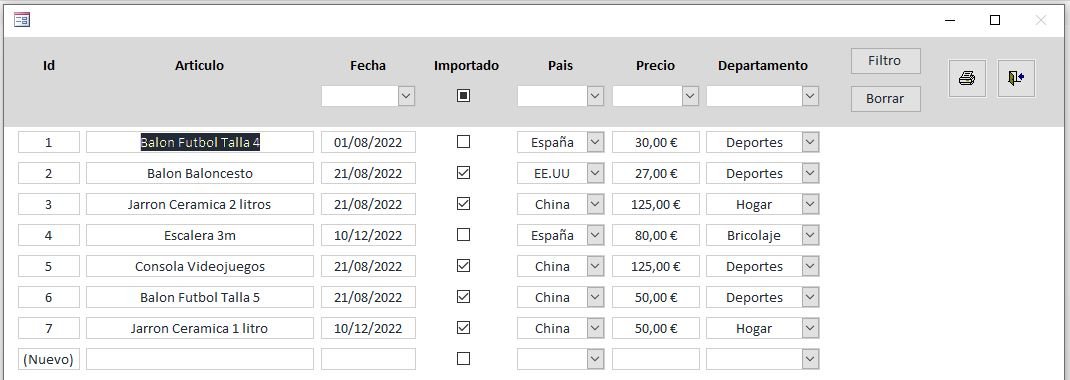Click the Borrar button
The height and width of the screenshot is (380, 1070).
point(885,99)
